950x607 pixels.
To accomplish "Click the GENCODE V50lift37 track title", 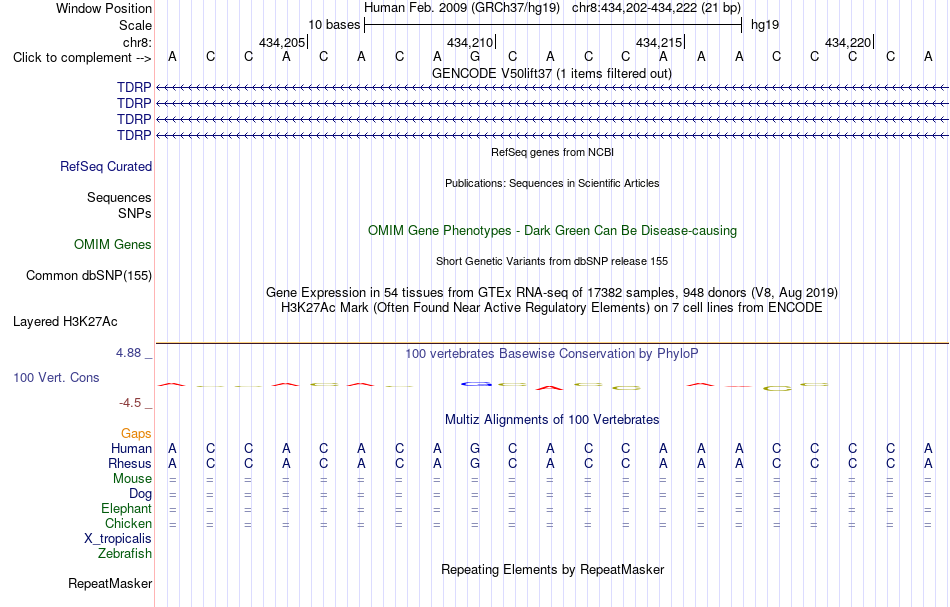I will (552, 74).
